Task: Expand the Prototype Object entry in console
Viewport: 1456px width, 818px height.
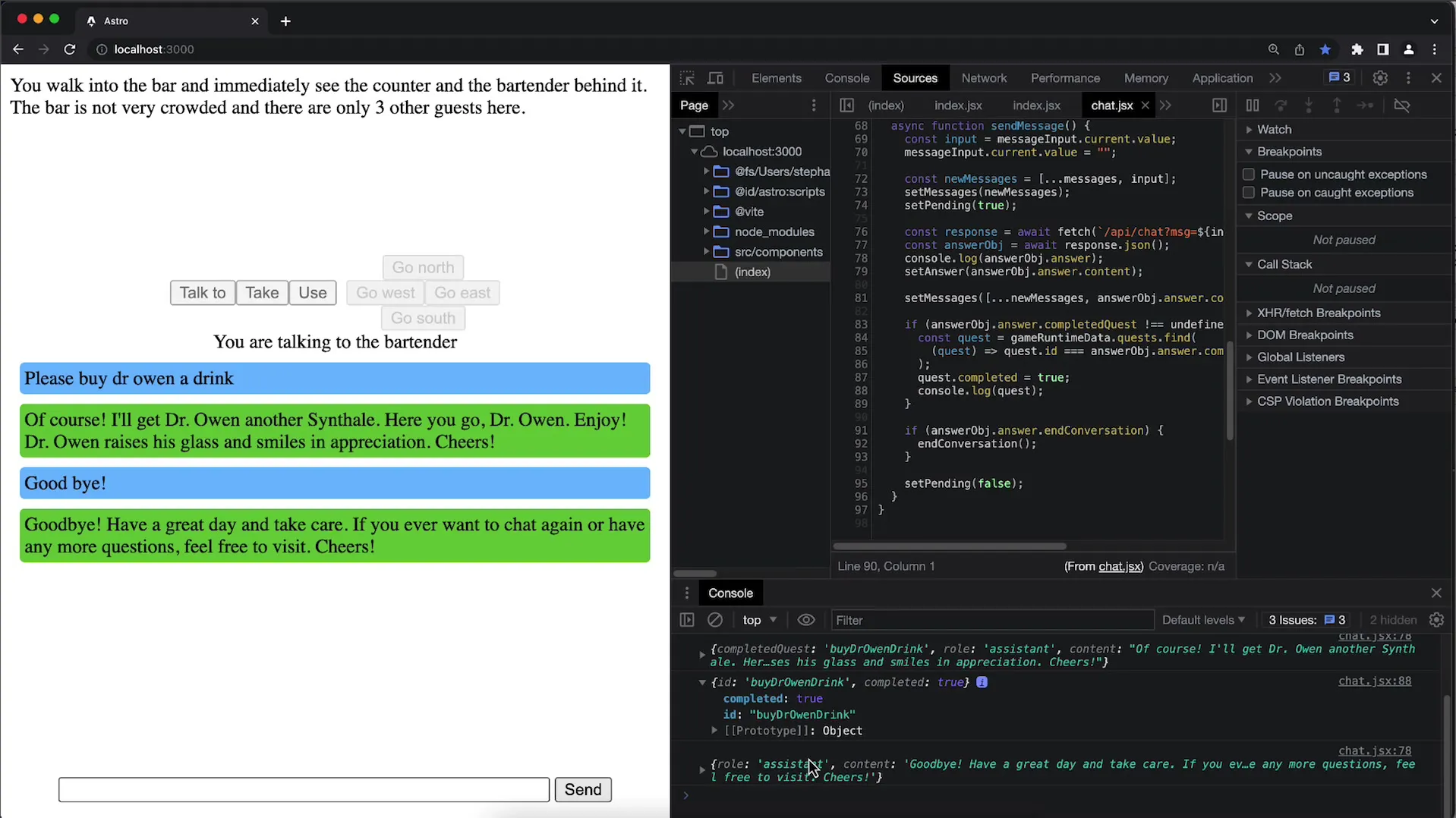Action: 714,731
